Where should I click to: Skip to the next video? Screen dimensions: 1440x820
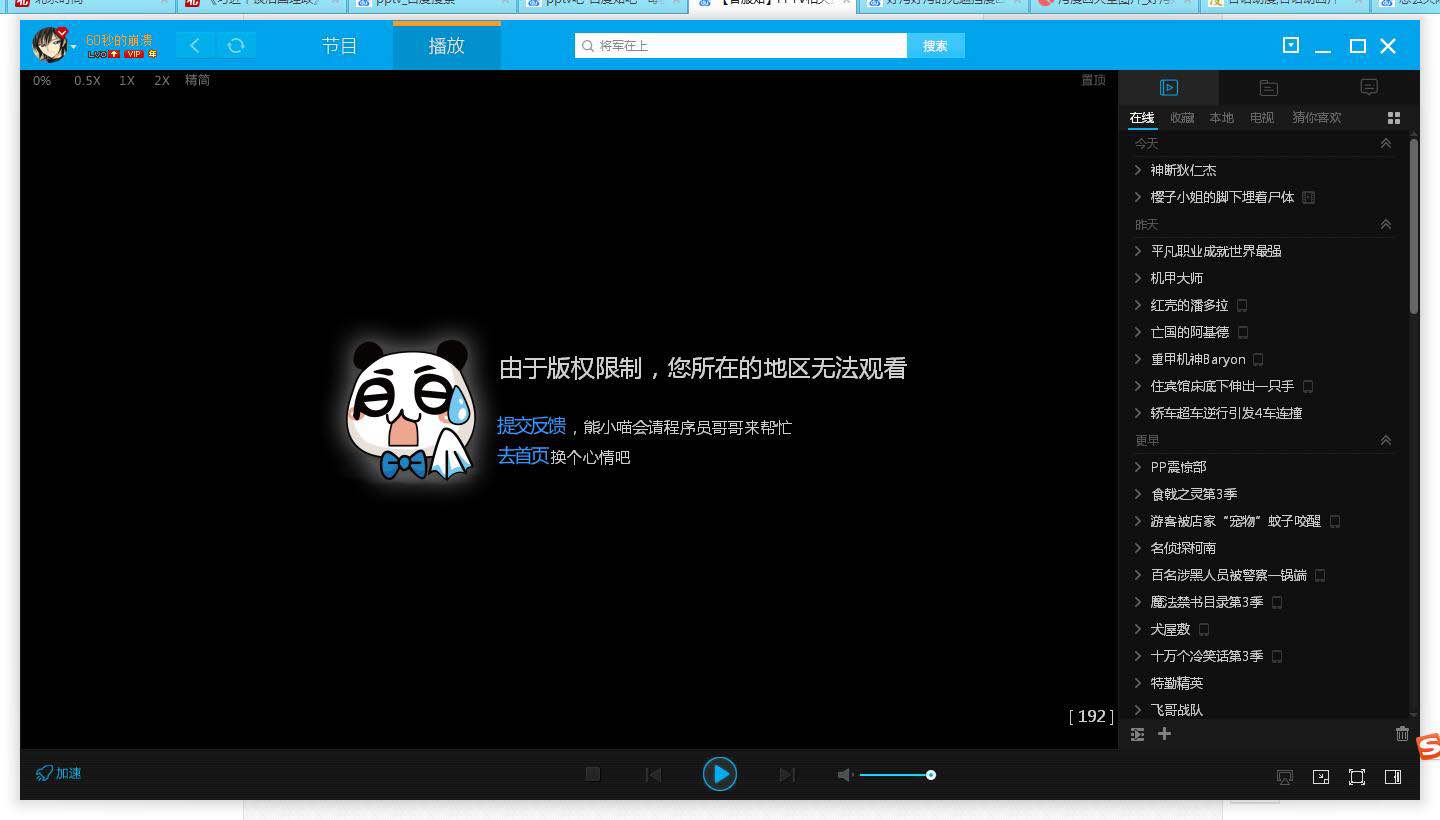787,774
